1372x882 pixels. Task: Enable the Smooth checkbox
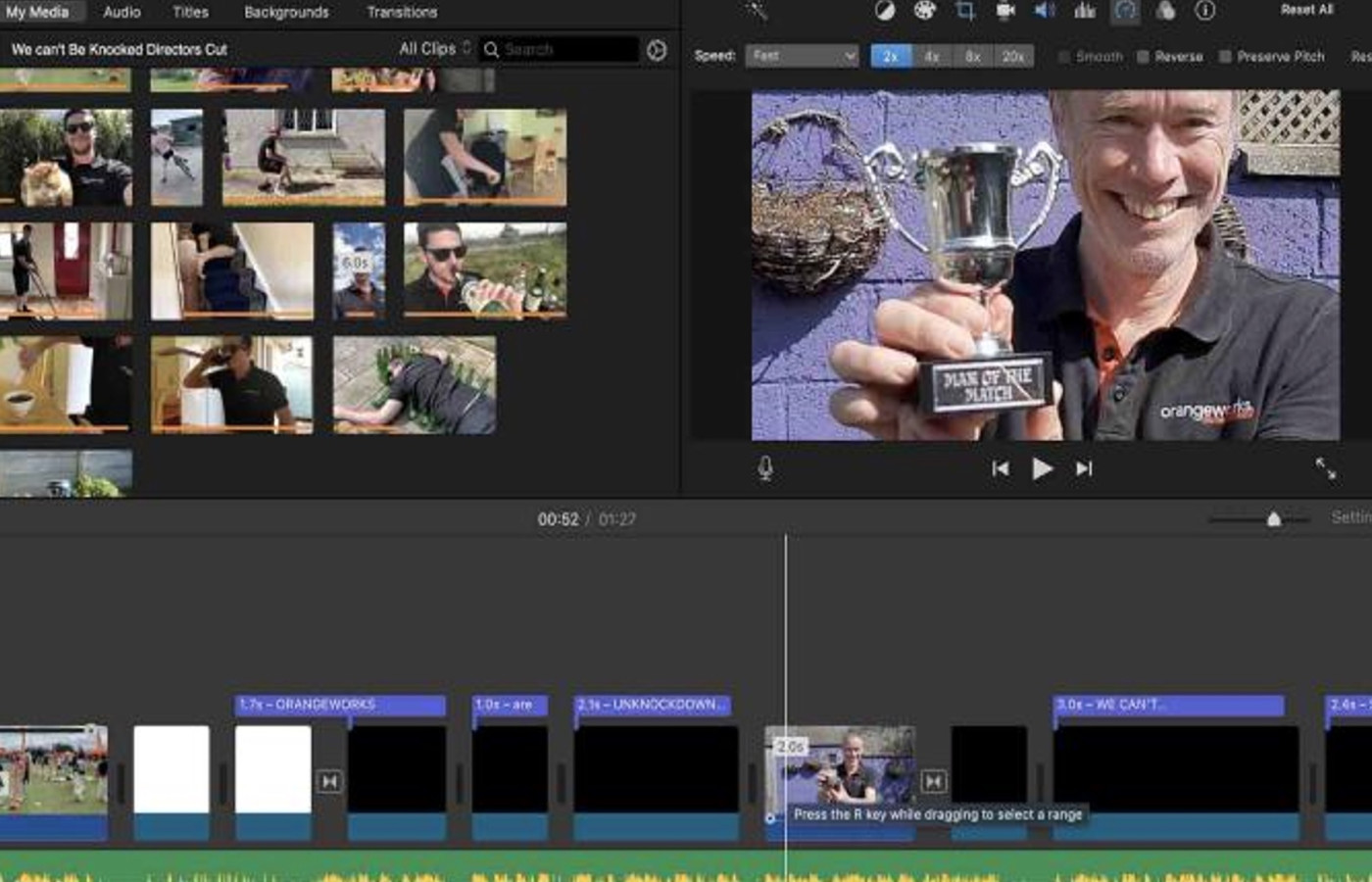pos(1063,57)
